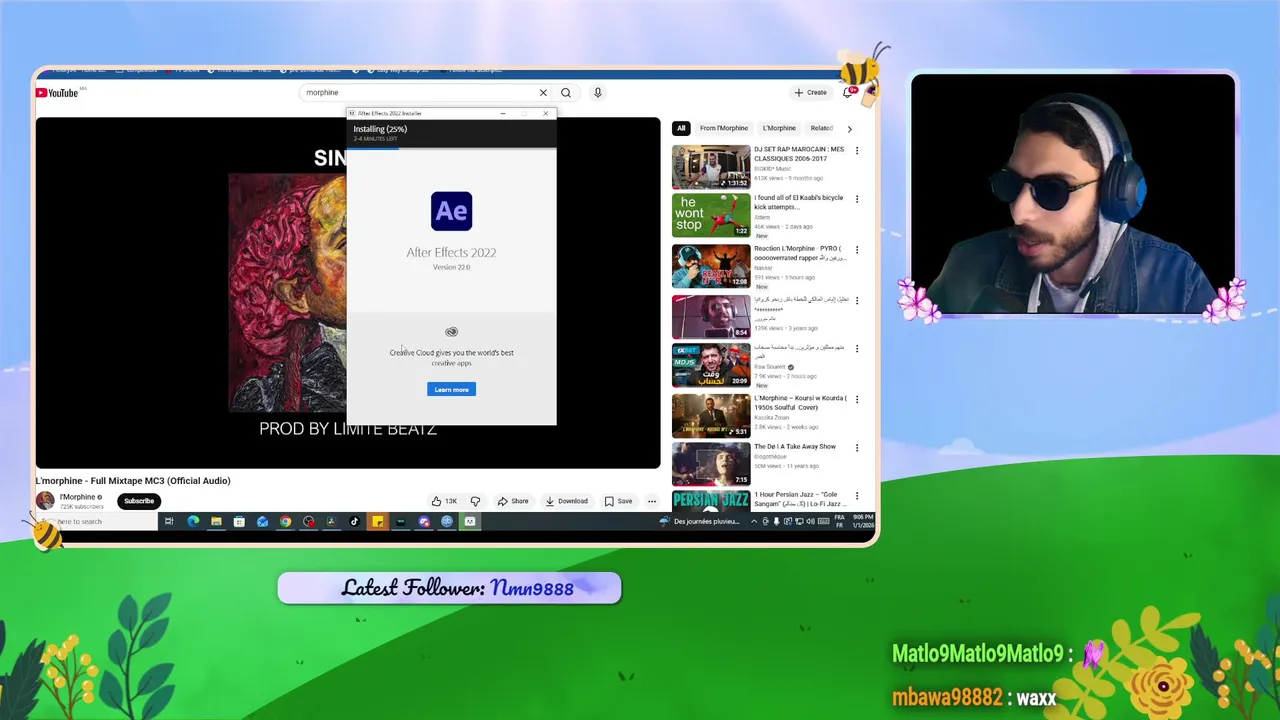The width and height of the screenshot is (1280, 720).
Task: Click the video title L'morphine Full Mixtape MC3
Action: 133,481
